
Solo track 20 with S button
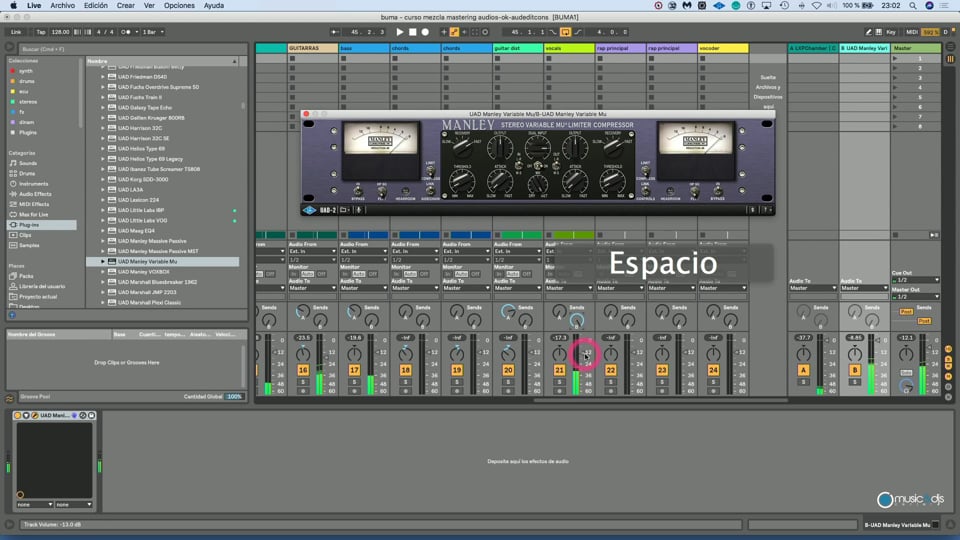[508, 382]
